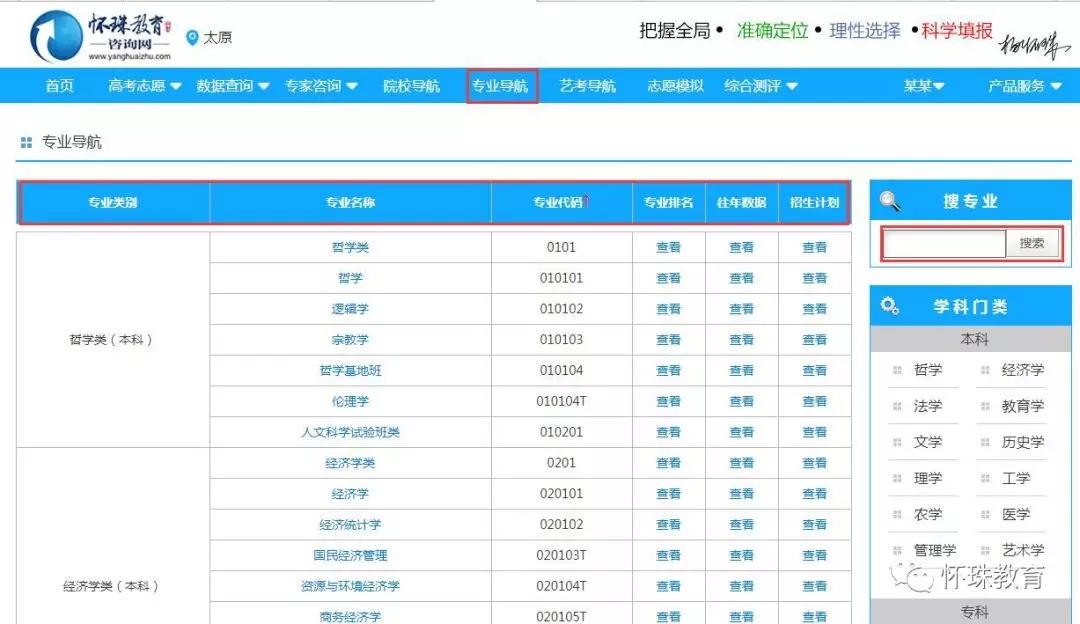Viewport: 1080px width, 624px height.
Task: Go to the 院校导航 menu item
Action: click(x=411, y=86)
